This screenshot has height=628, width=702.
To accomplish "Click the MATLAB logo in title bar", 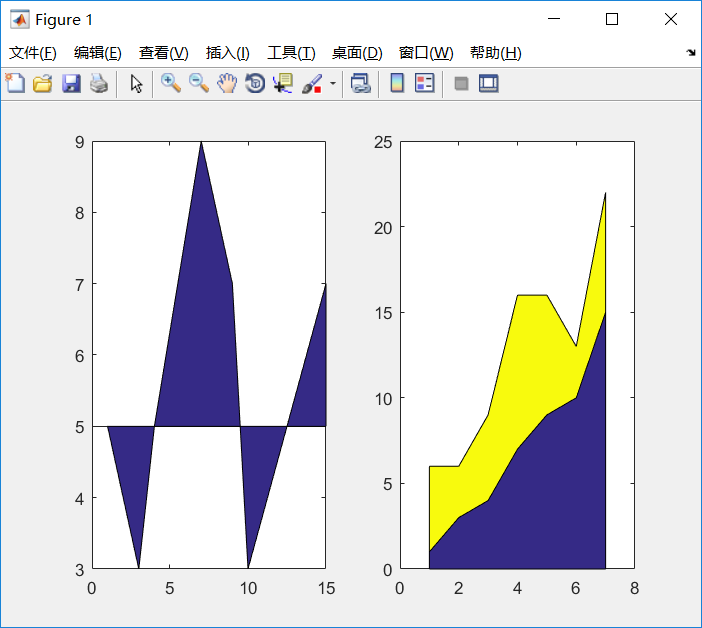I will pos(20,19).
